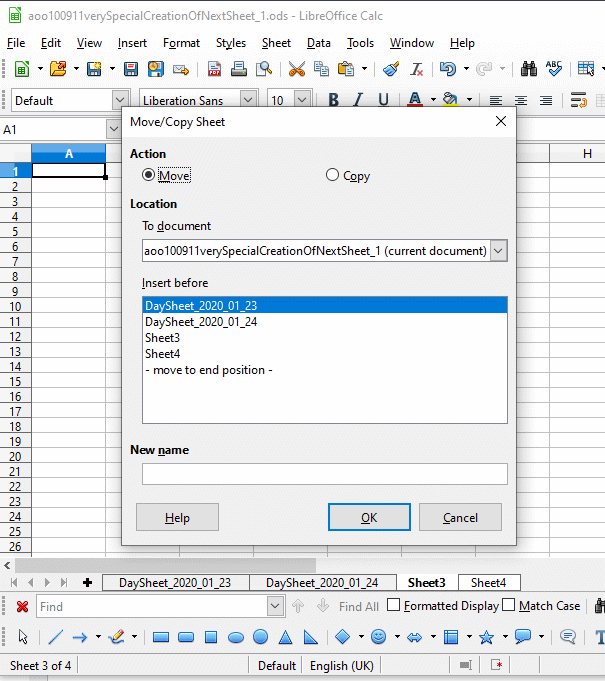
Task: Close the Find toolbar with red X
Action: point(22,606)
